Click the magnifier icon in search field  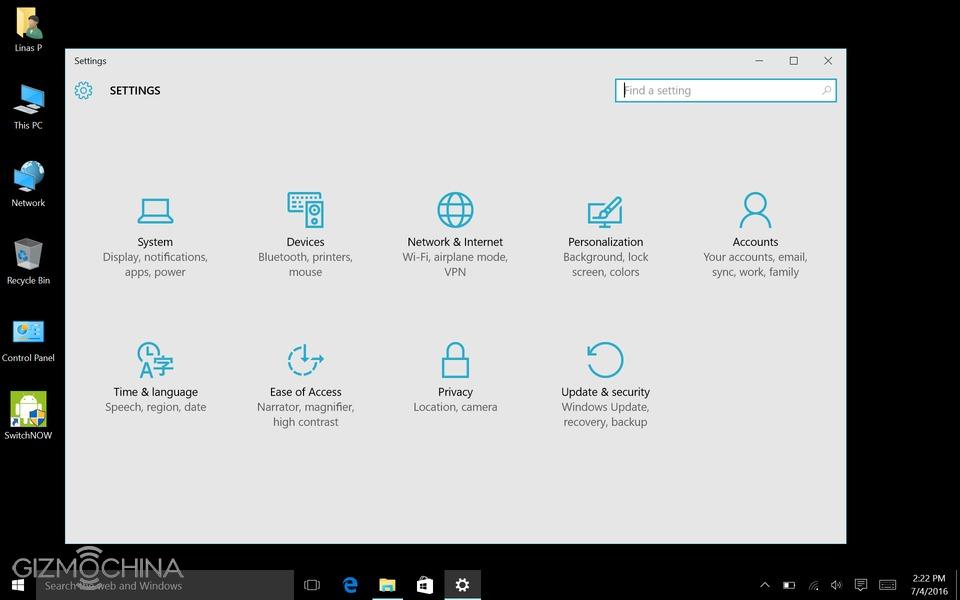pos(826,91)
